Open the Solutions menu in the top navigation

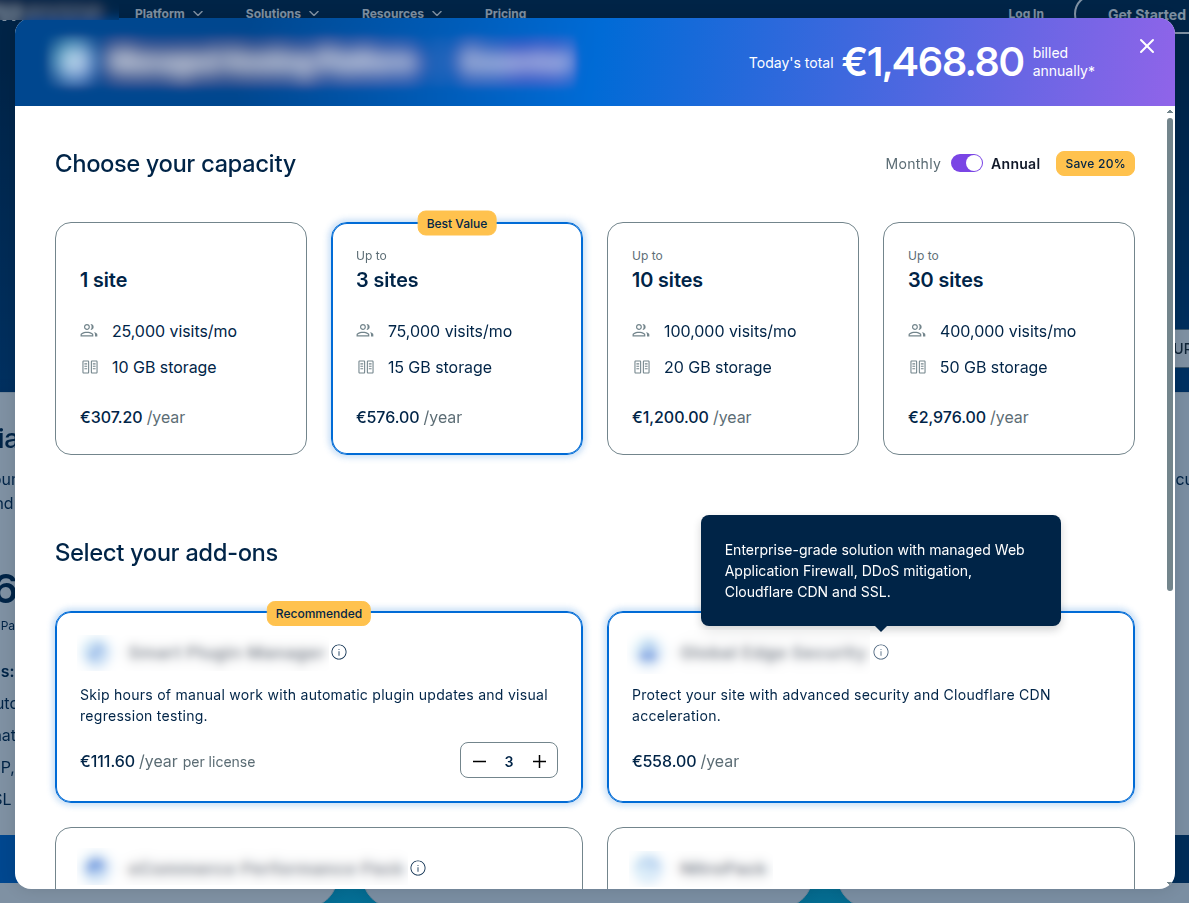(282, 13)
